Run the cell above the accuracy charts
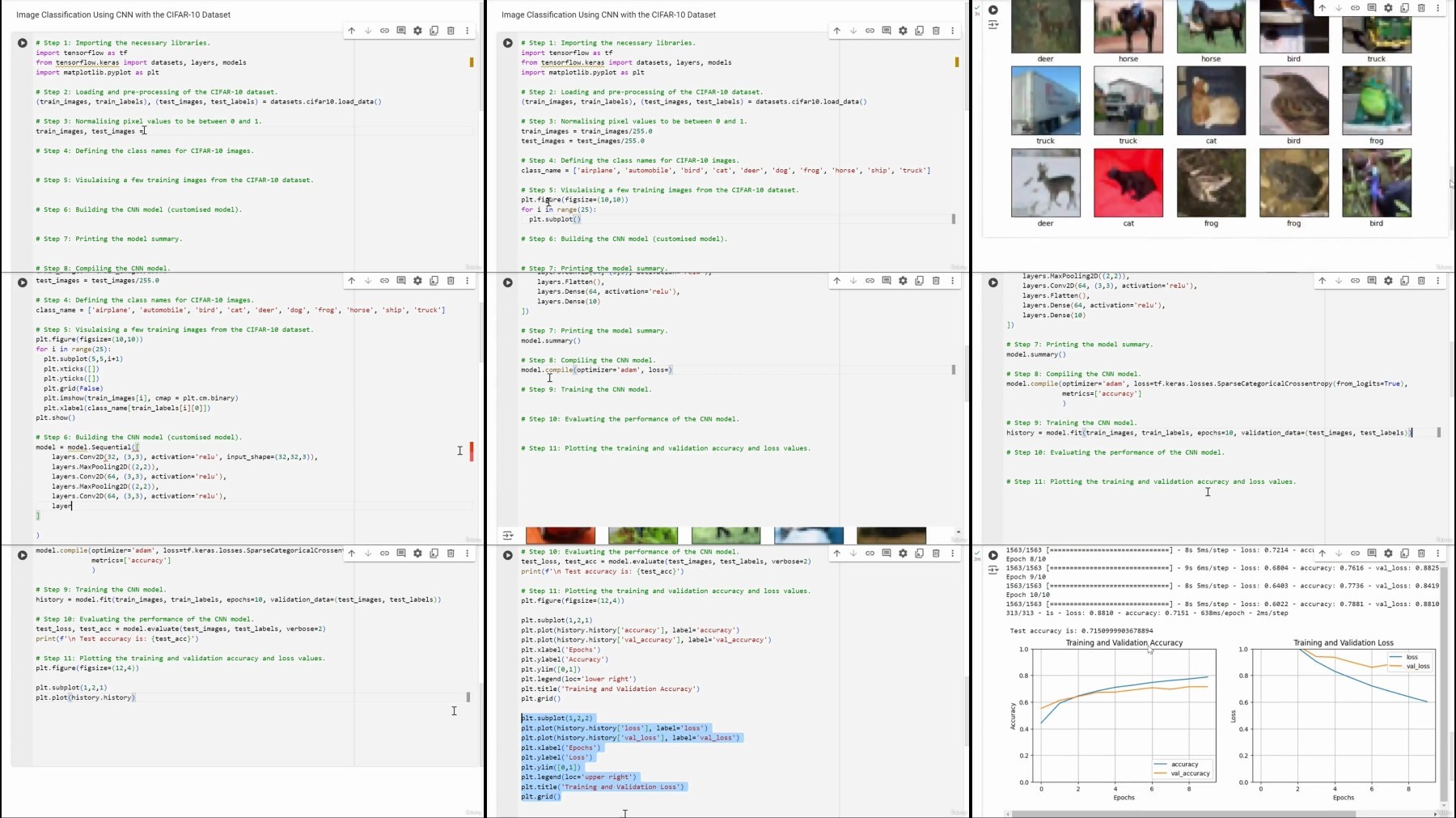This screenshot has width=1456, height=818. coord(993,555)
